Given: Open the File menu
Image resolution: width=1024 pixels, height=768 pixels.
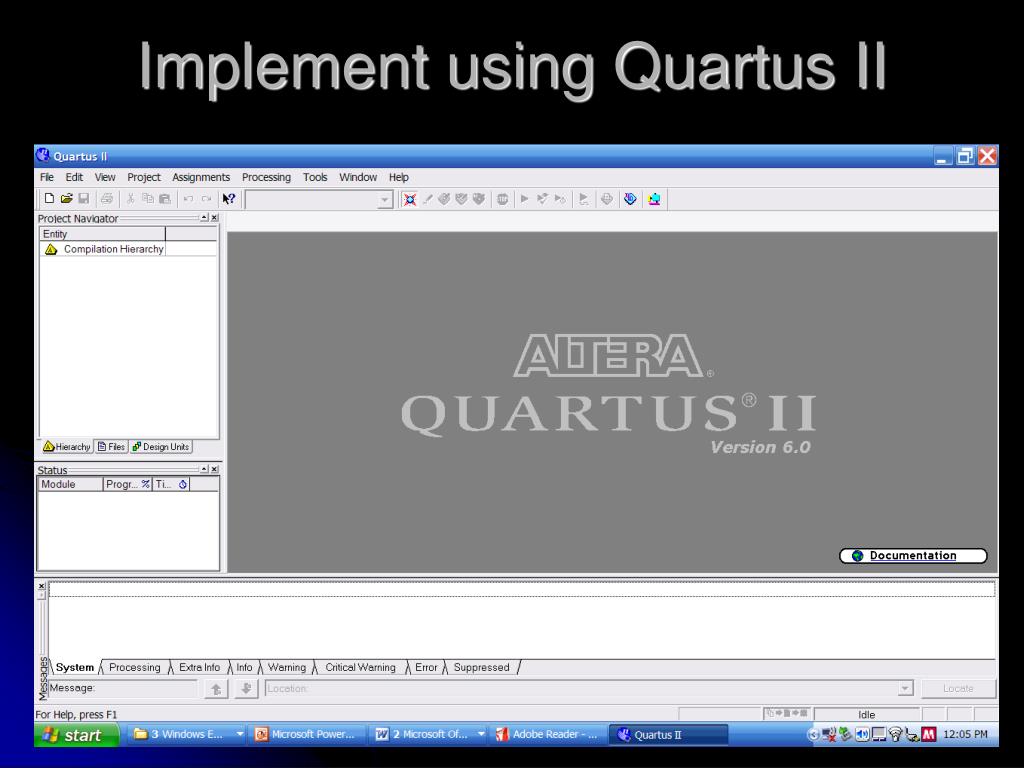Looking at the screenshot, I should [47, 177].
